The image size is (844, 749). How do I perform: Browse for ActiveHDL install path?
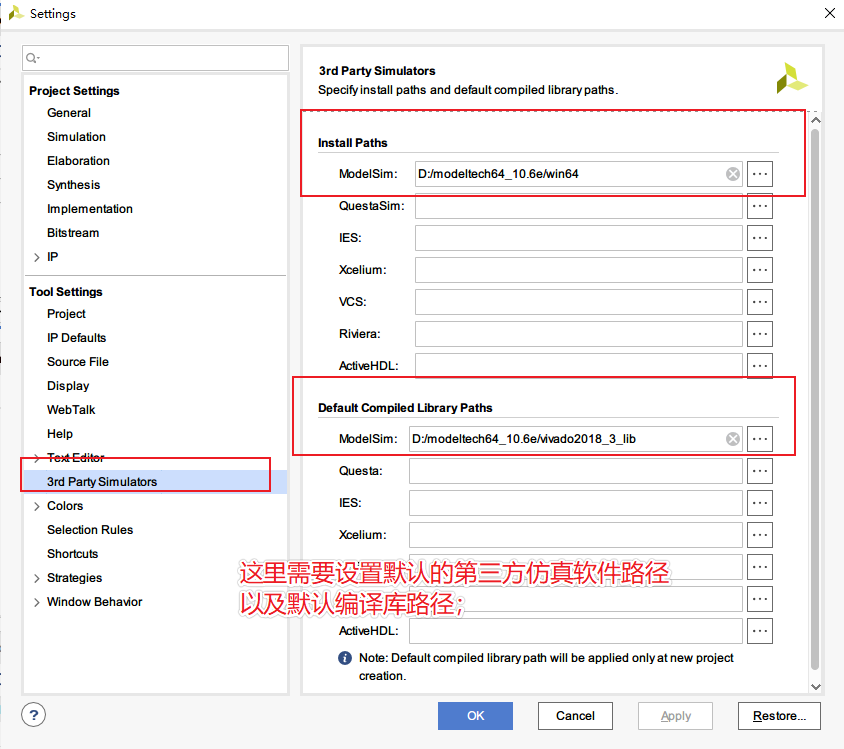pos(759,366)
